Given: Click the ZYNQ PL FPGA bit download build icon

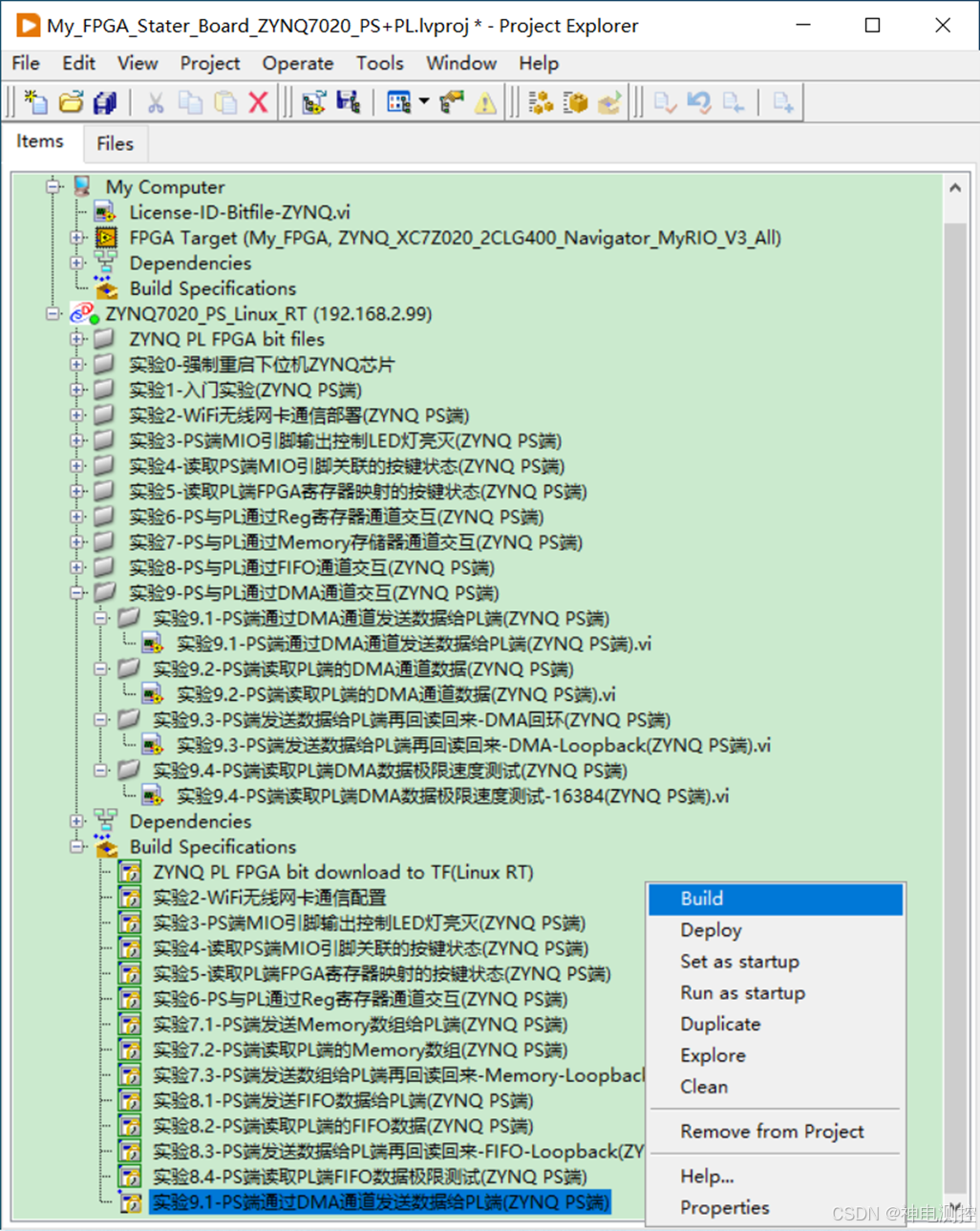Looking at the screenshot, I should tap(130, 872).
